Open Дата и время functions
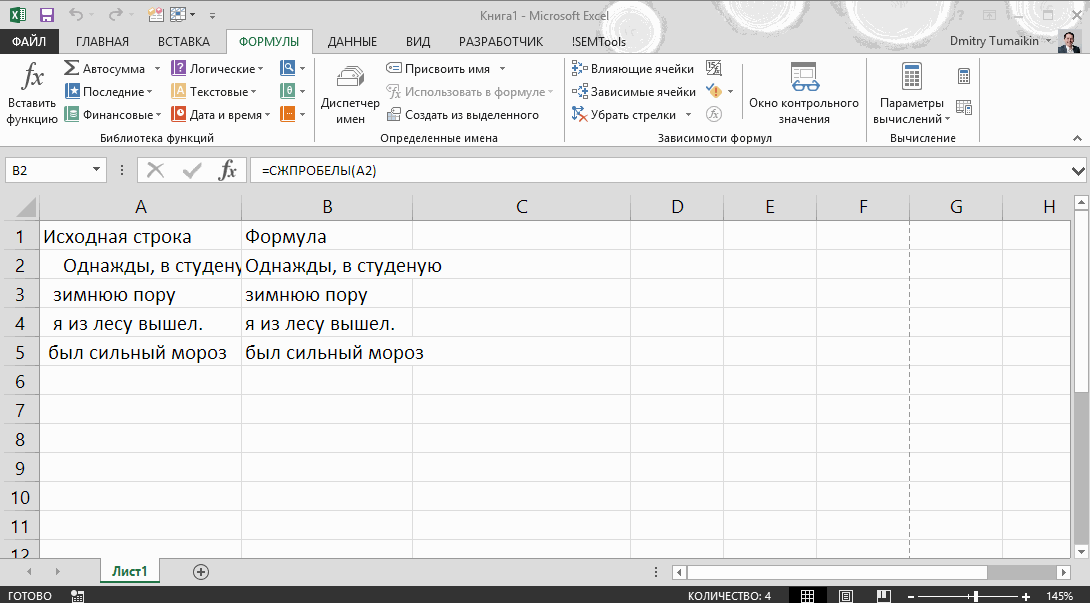 pos(220,115)
